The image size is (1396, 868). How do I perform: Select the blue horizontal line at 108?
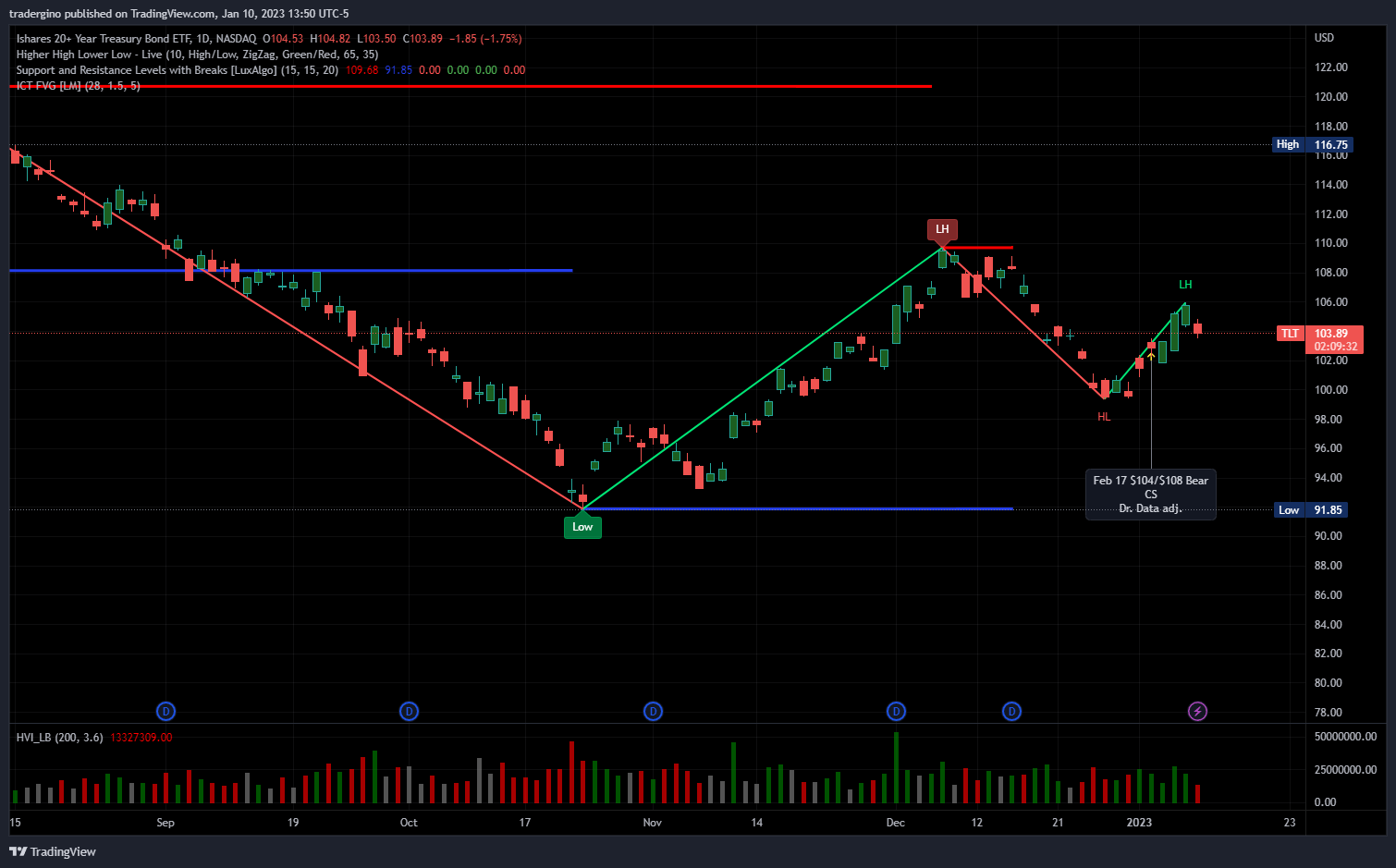(x=291, y=271)
